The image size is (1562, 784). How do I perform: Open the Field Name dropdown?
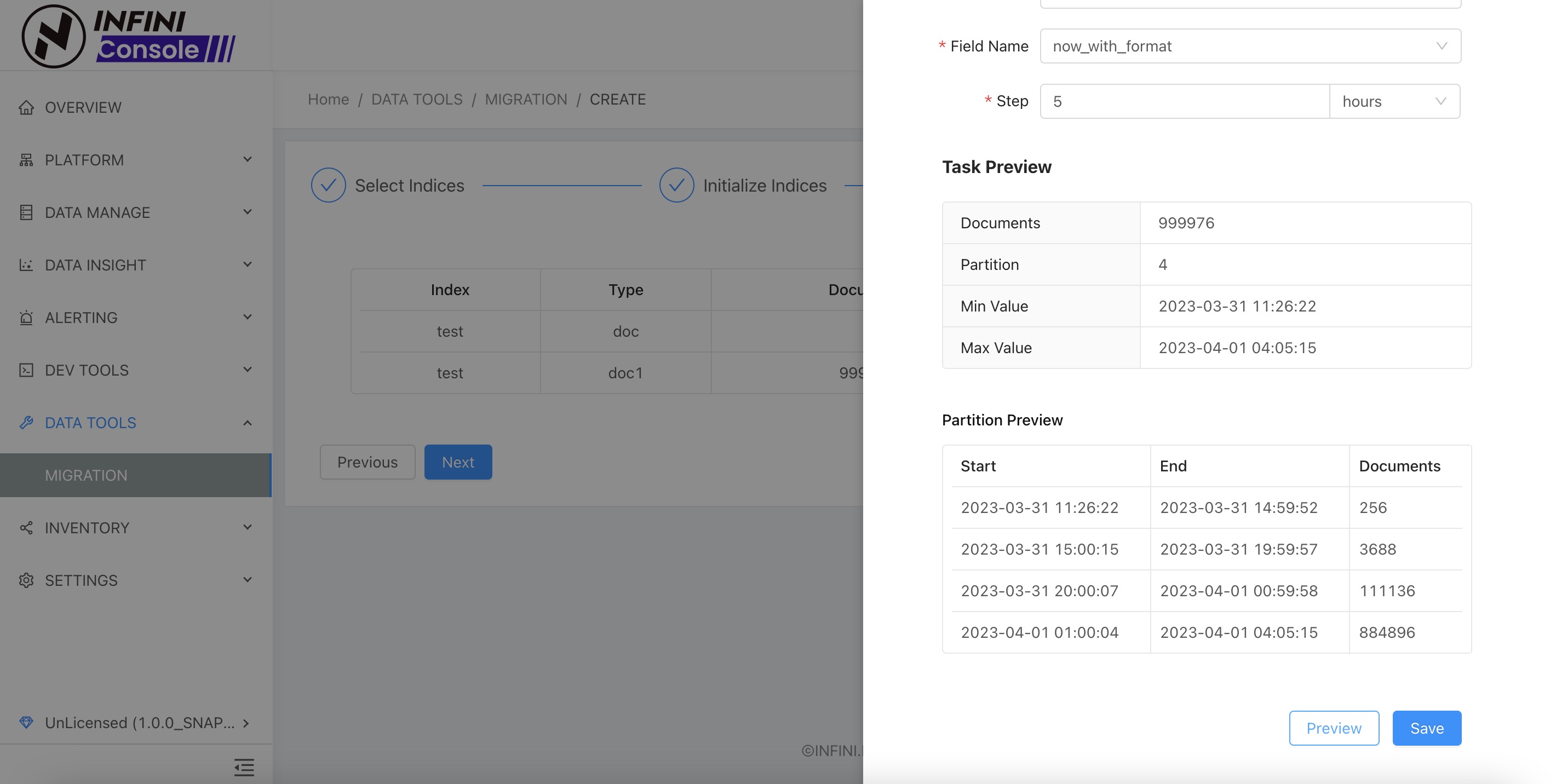point(1250,46)
